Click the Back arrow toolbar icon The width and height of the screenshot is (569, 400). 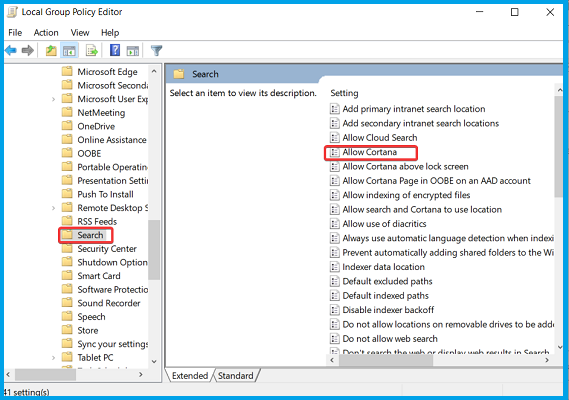click(11, 50)
